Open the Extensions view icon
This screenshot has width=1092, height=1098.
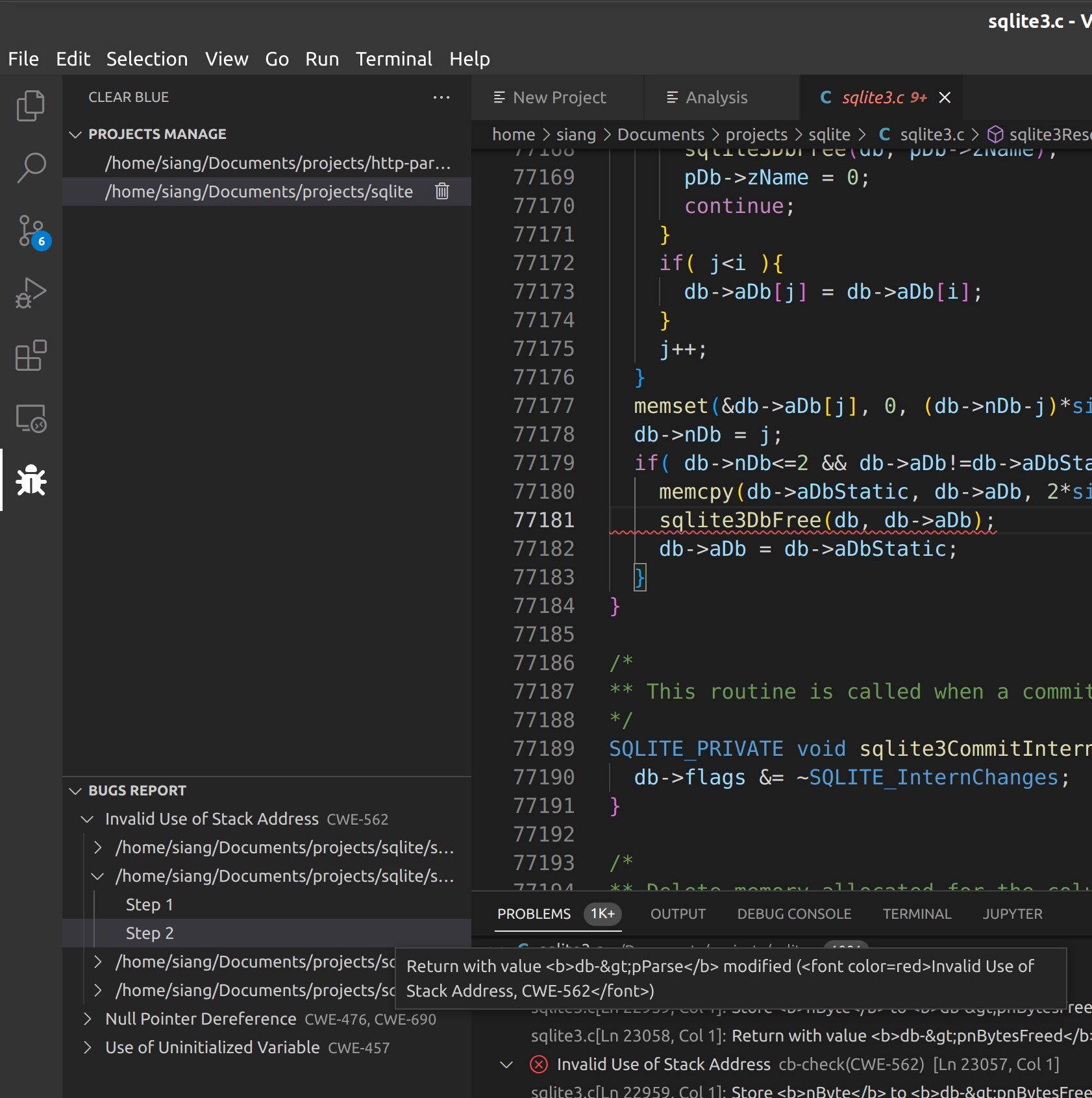[x=31, y=356]
